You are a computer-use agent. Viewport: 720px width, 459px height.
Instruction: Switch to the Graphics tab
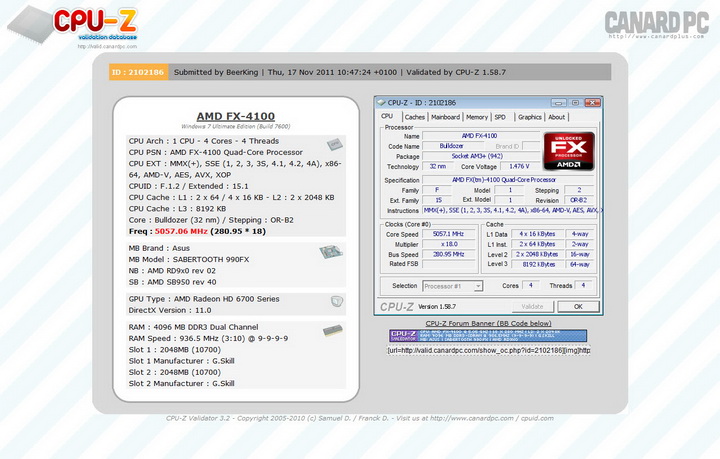point(530,117)
